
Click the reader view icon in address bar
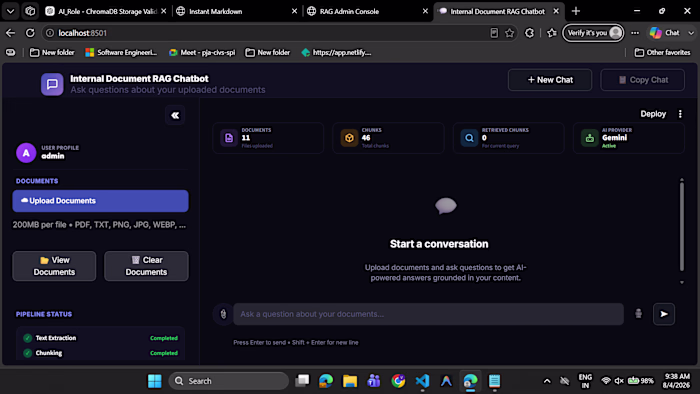[494, 33]
